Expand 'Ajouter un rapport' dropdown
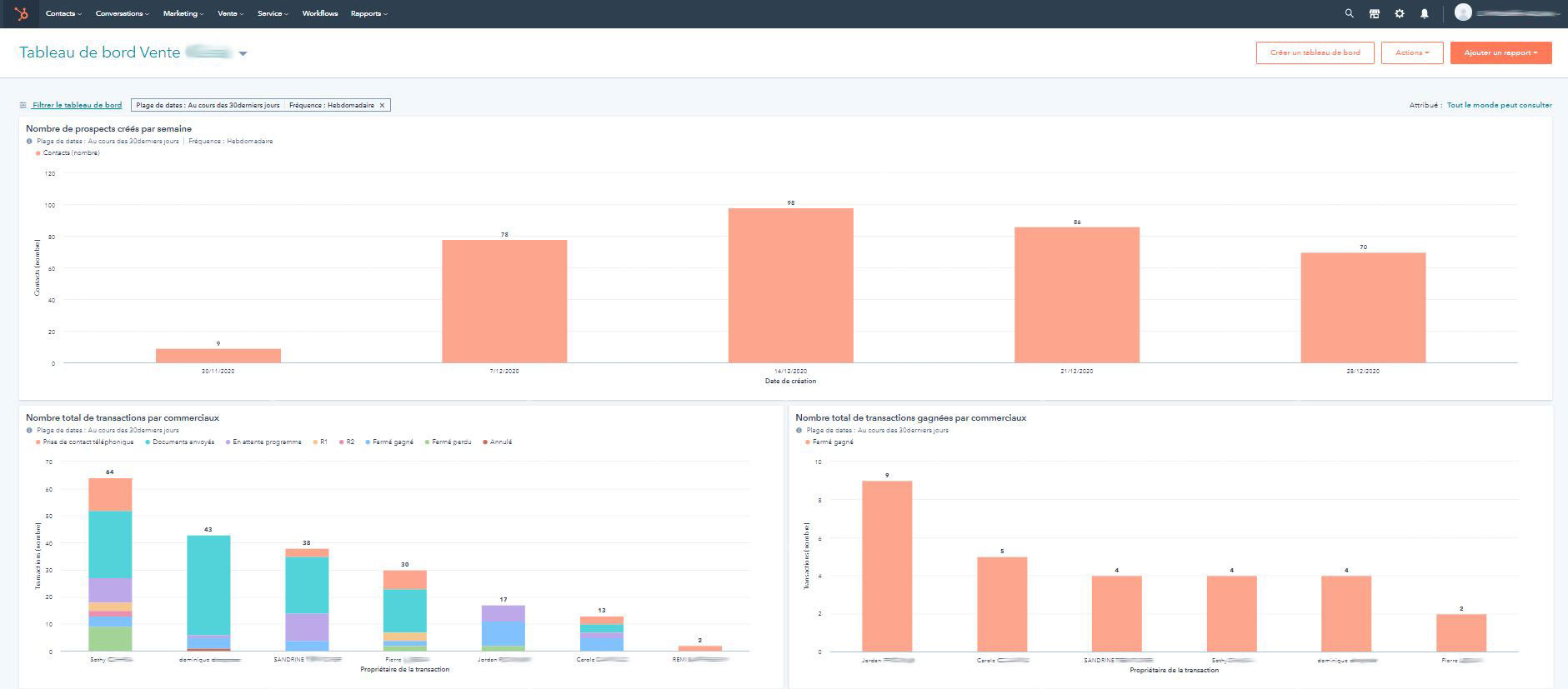 (x=1500, y=52)
